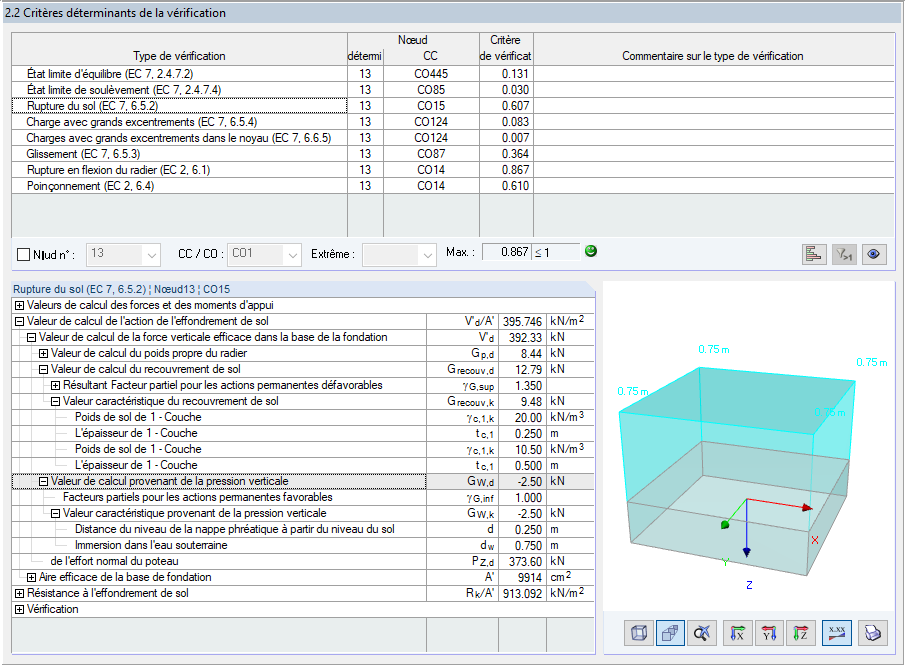Click the eye view mode icon

(x=874, y=254)
